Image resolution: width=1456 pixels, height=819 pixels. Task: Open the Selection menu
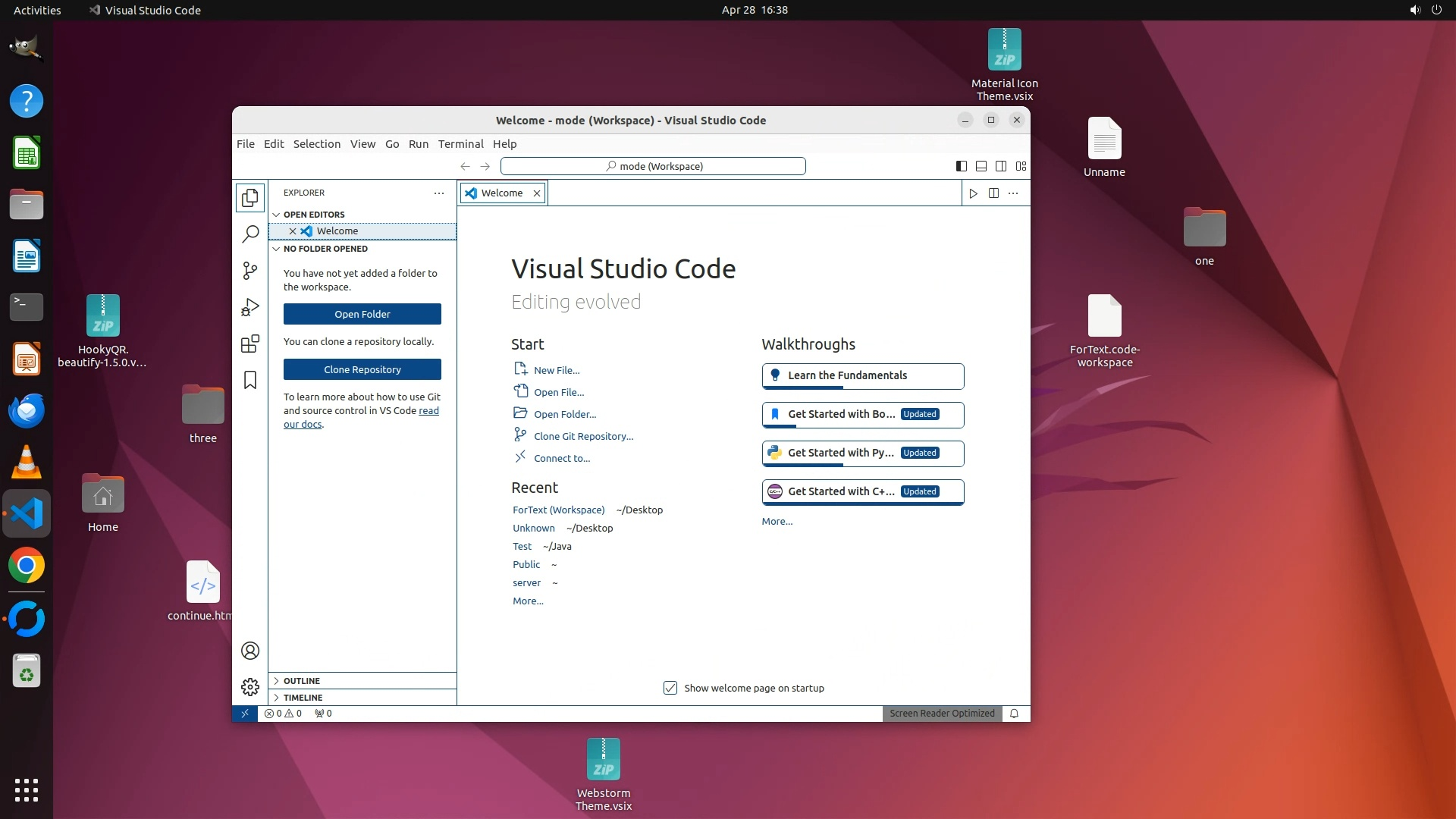coord(316,144)
